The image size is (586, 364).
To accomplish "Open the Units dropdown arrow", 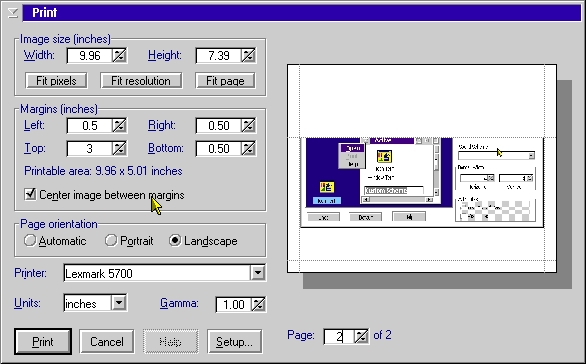I will click(x=119, y=303).
